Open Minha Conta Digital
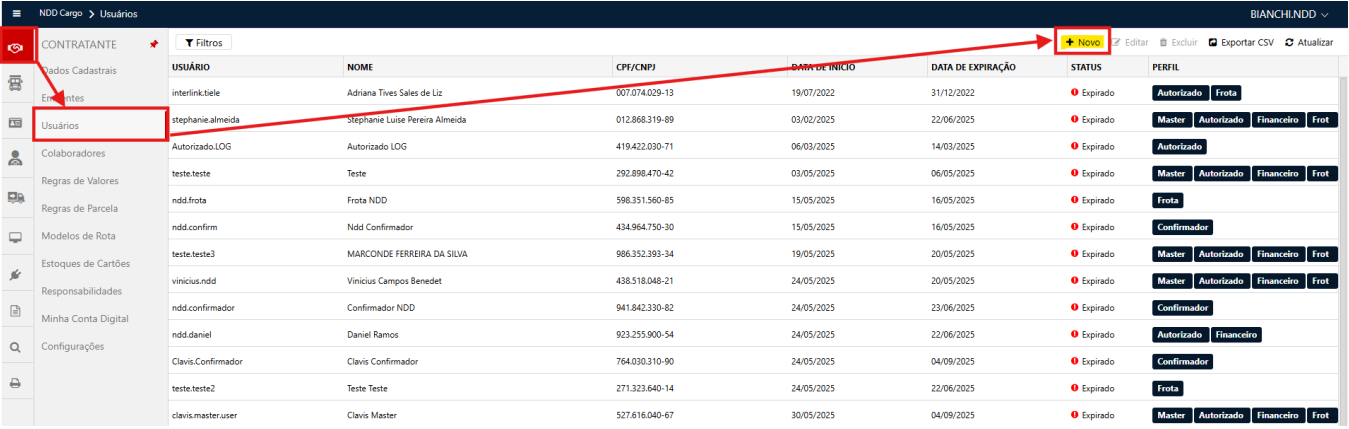Viewport: 1349px width, 429px height. [x=85, y=318]
